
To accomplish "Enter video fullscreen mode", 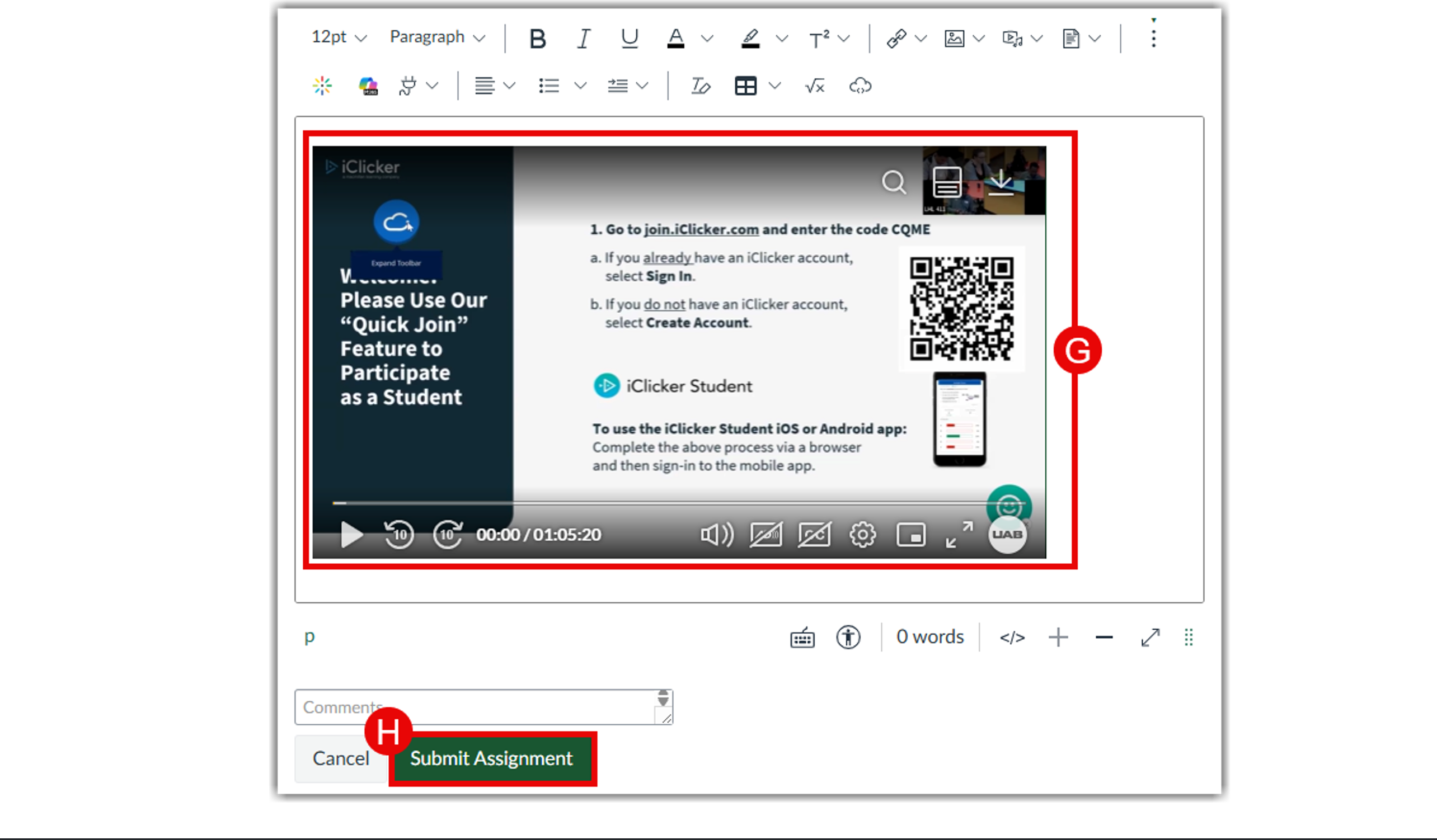I will (x=959, y=535).
